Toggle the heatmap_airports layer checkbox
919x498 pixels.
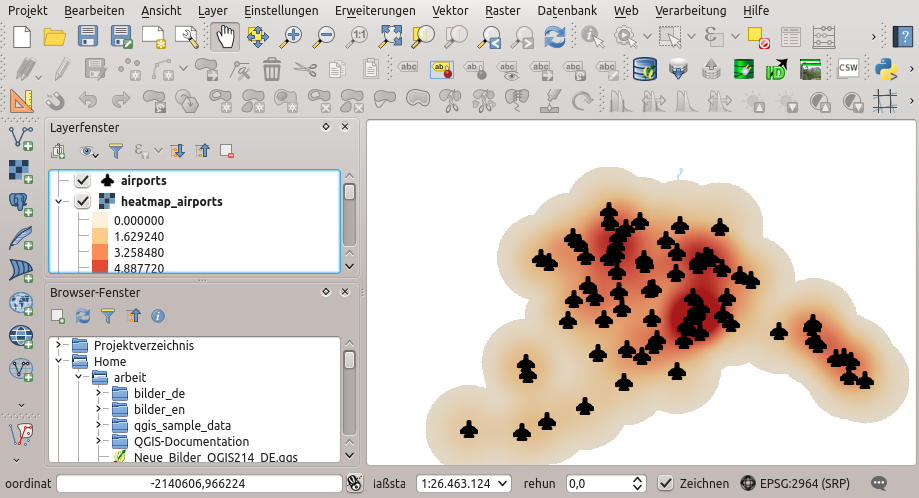83,201
